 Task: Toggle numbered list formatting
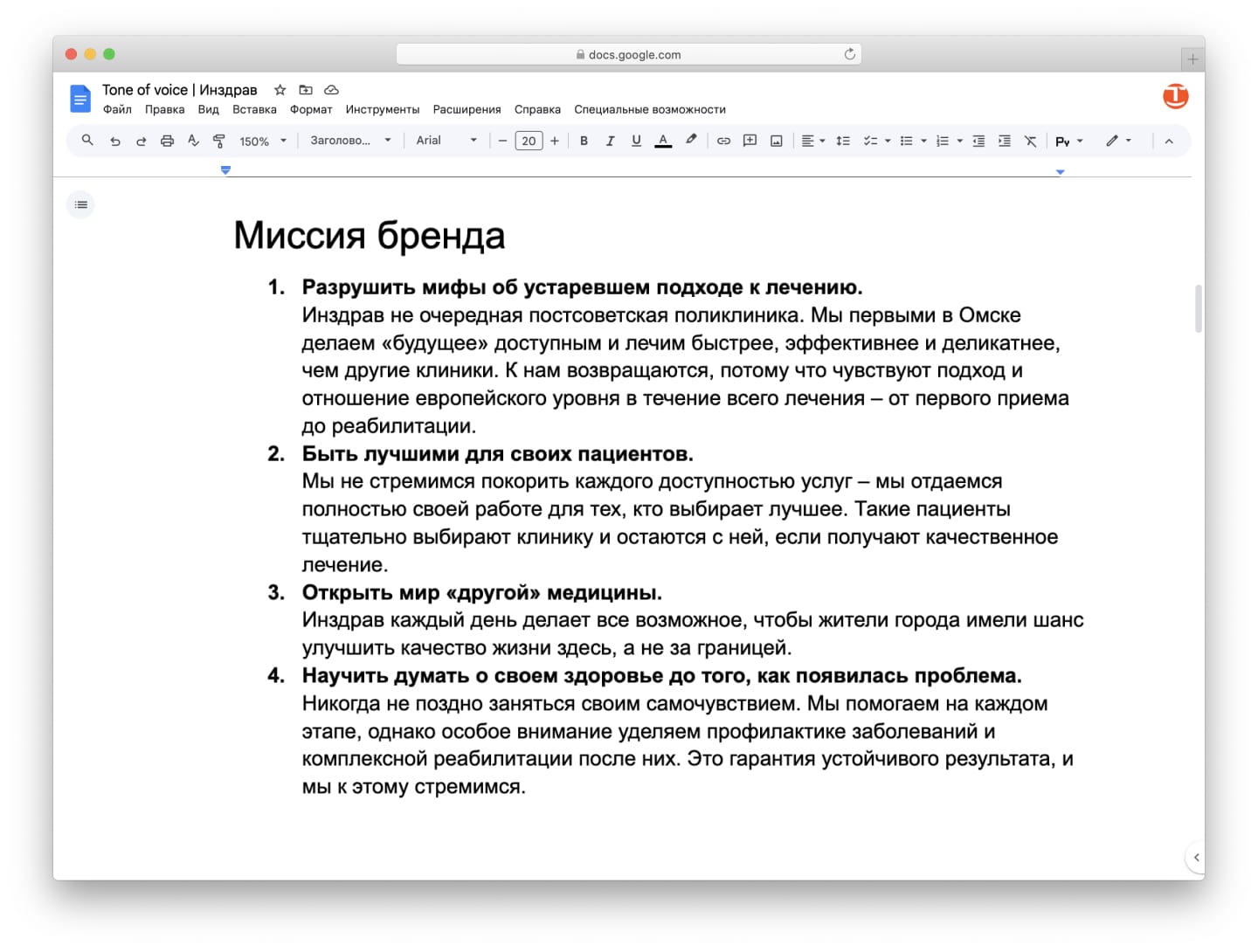pyautogui.click(x=943, y=141)
